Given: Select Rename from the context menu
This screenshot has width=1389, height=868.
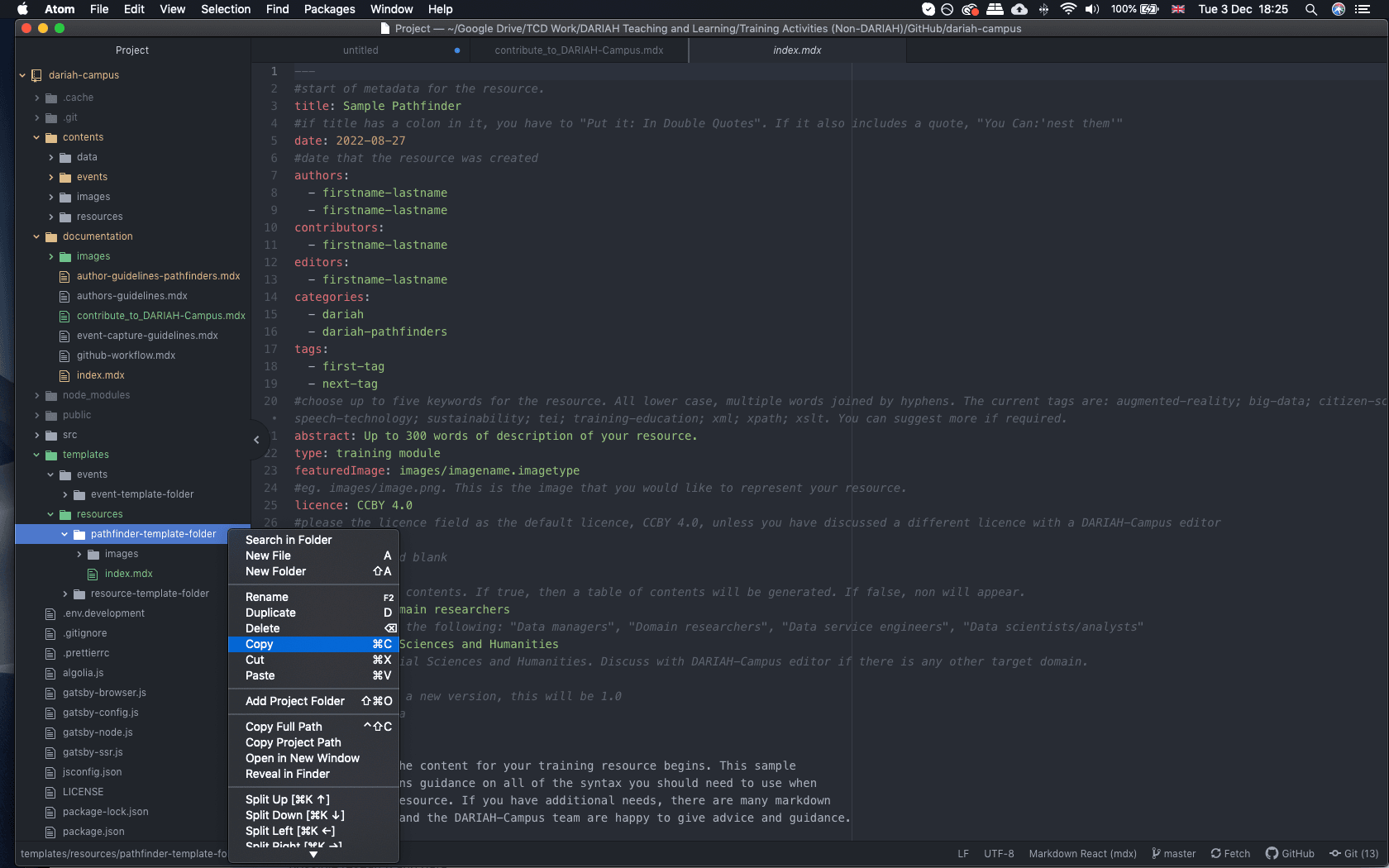Looking at the screenshot, I should [266, 596].
